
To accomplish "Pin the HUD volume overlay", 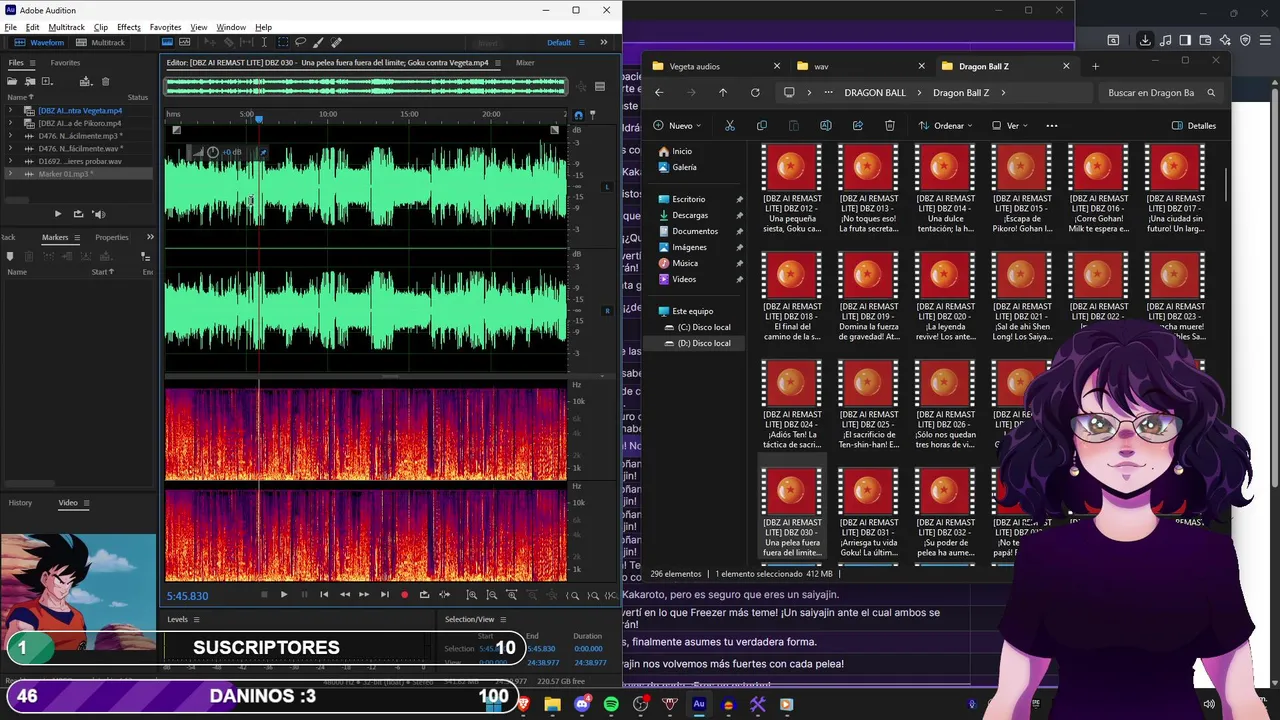I will 263,152.
